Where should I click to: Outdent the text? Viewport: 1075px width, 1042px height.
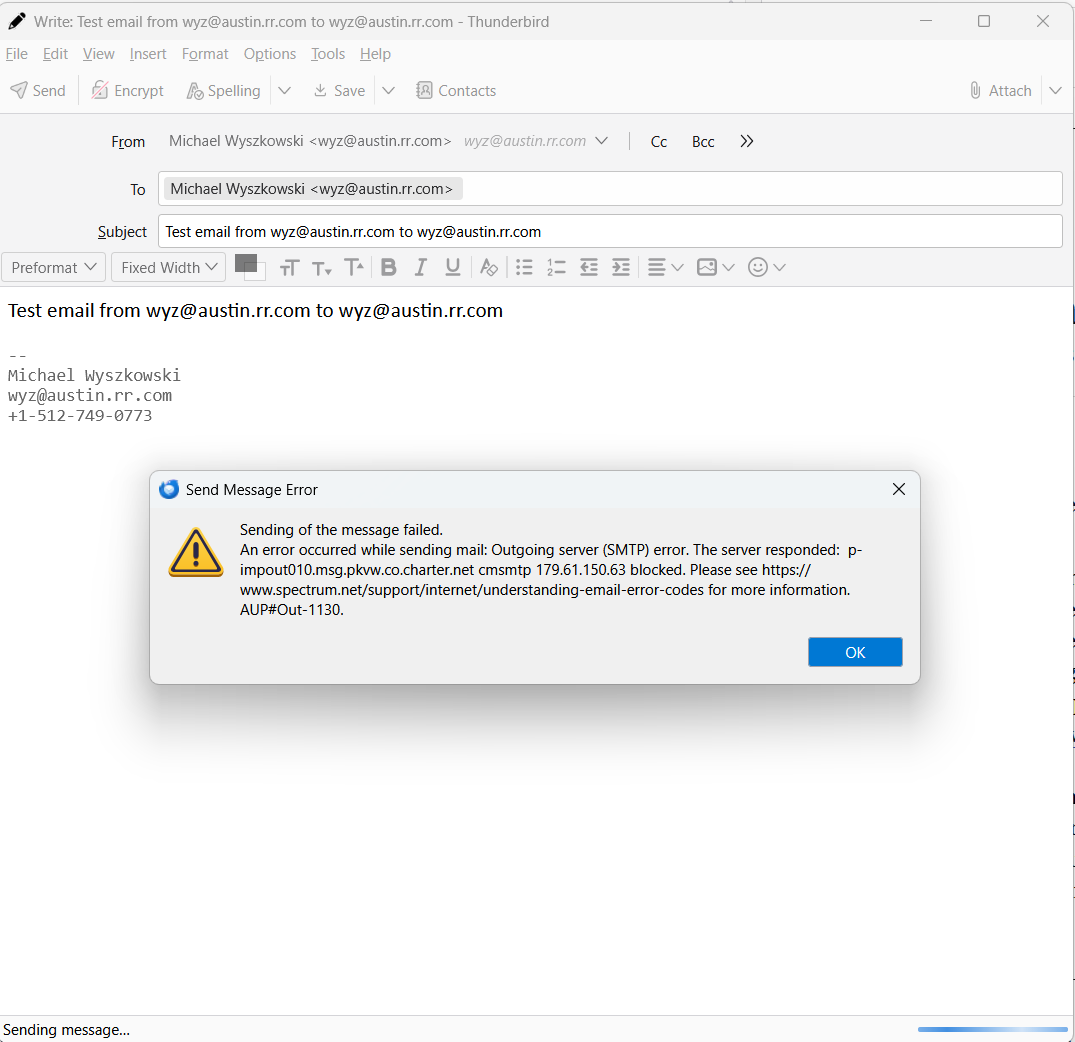click(588, 267)
